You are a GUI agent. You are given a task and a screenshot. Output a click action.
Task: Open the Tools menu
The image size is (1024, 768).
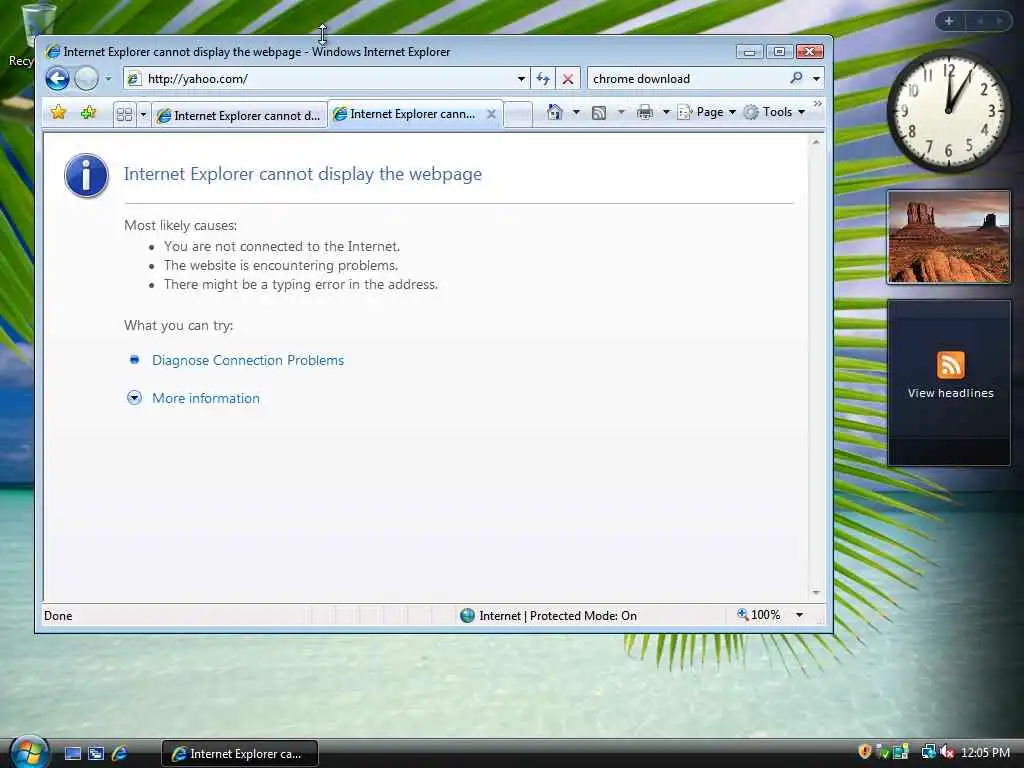click(775, 112)
